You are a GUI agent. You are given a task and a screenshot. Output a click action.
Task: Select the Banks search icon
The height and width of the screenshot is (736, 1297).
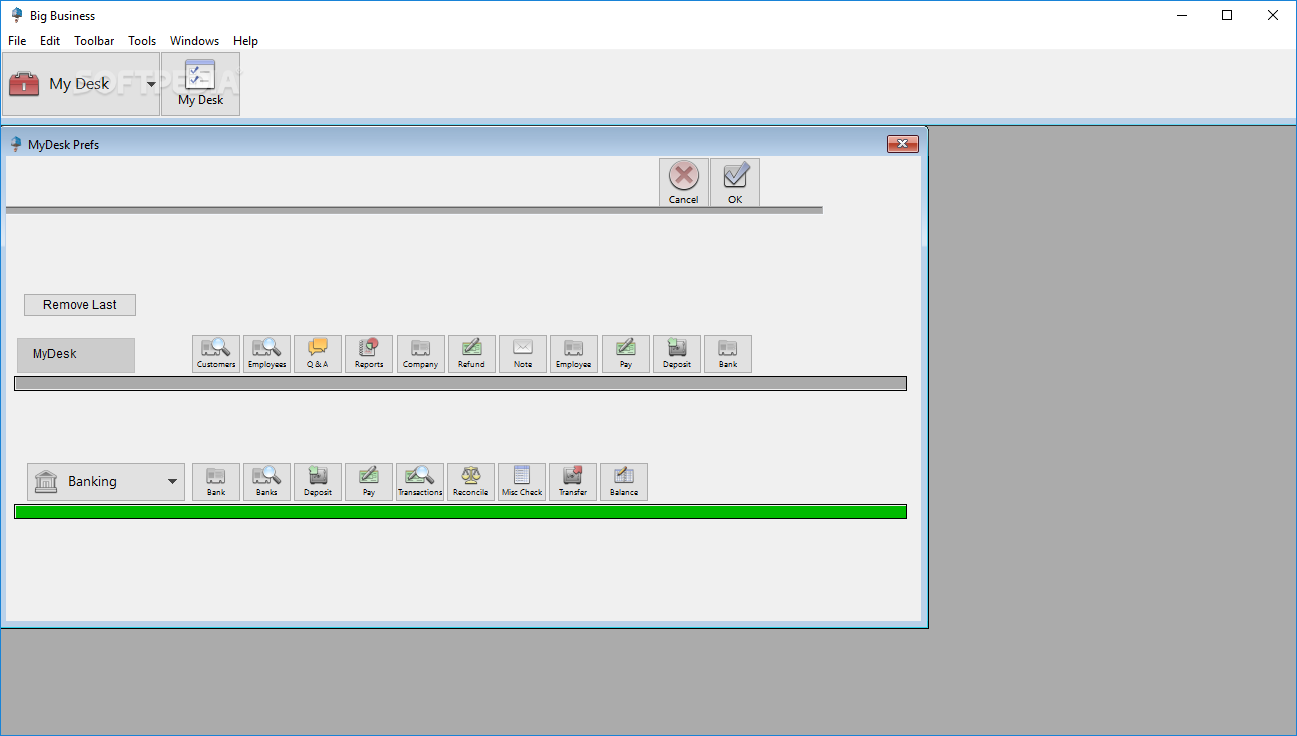pos(267,482)
